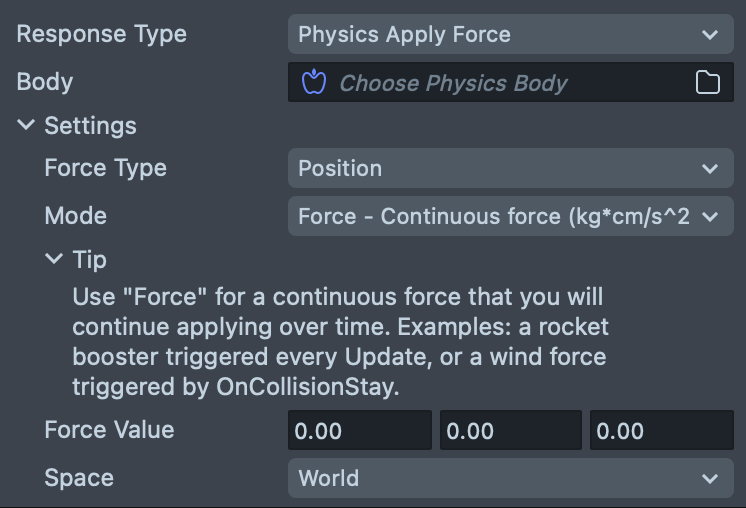Viewport: 746px width, 508px height.
Task: Click the Force Value label
Action: pyautogui.click(x=110, y=430)
